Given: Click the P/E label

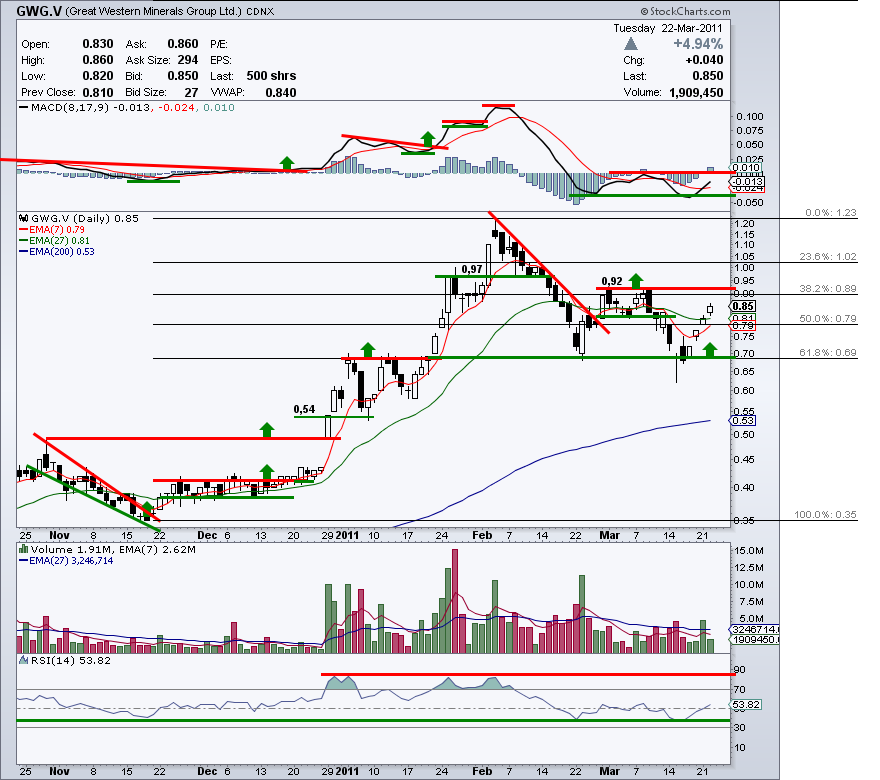Looking at the screenshot, I should coord(219,44).
